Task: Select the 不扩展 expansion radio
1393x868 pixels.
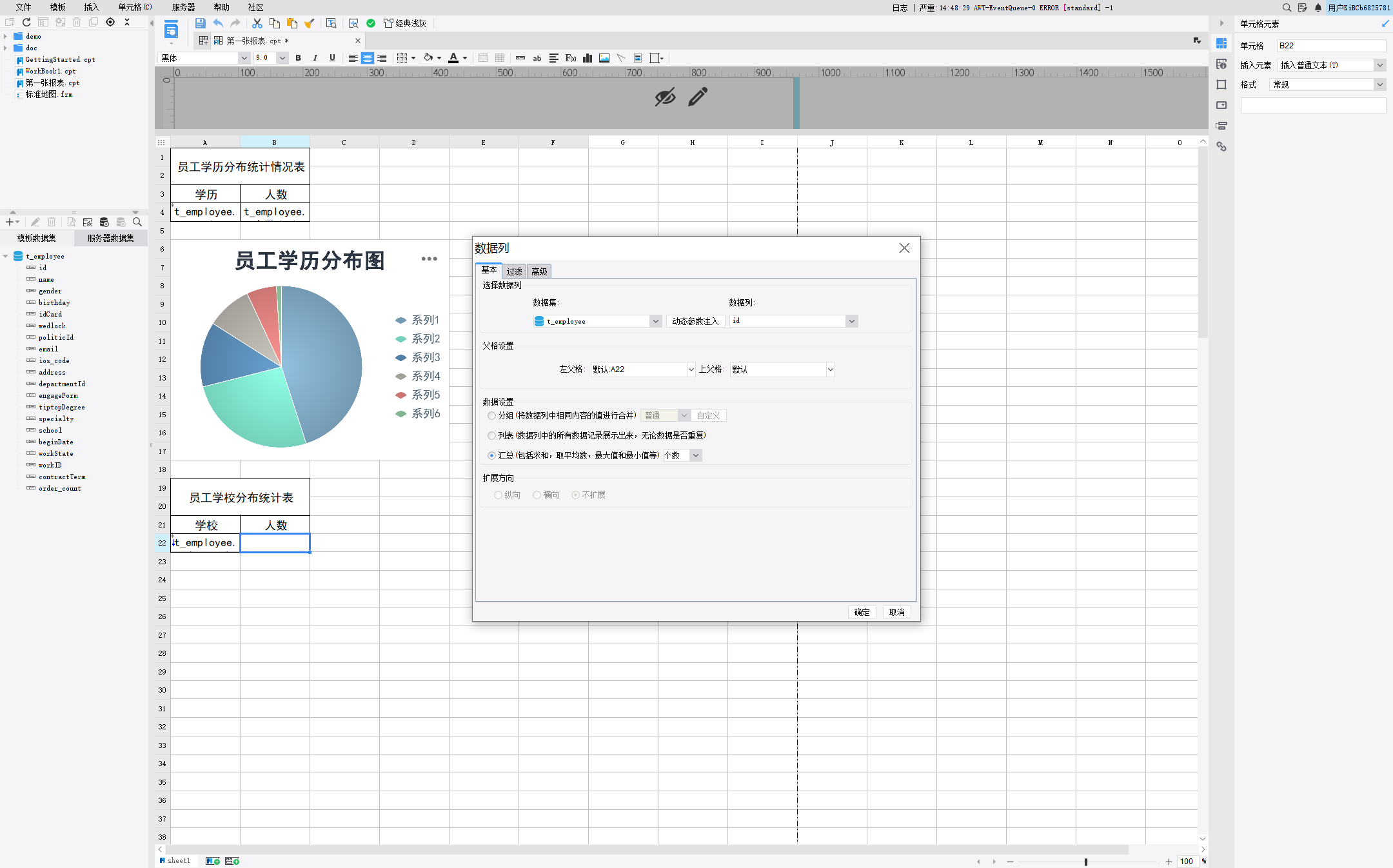Action: (575, 495)
